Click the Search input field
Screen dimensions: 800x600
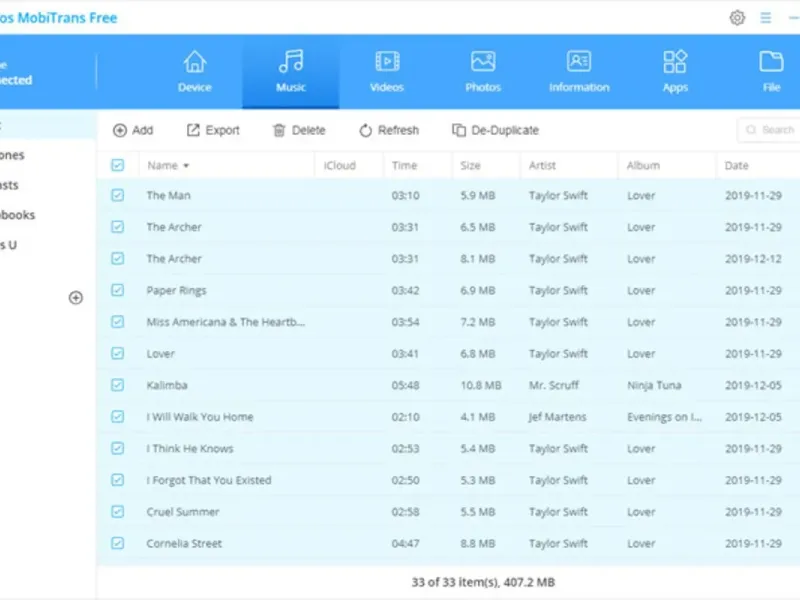pyautogui.click(x=769, y=130)
